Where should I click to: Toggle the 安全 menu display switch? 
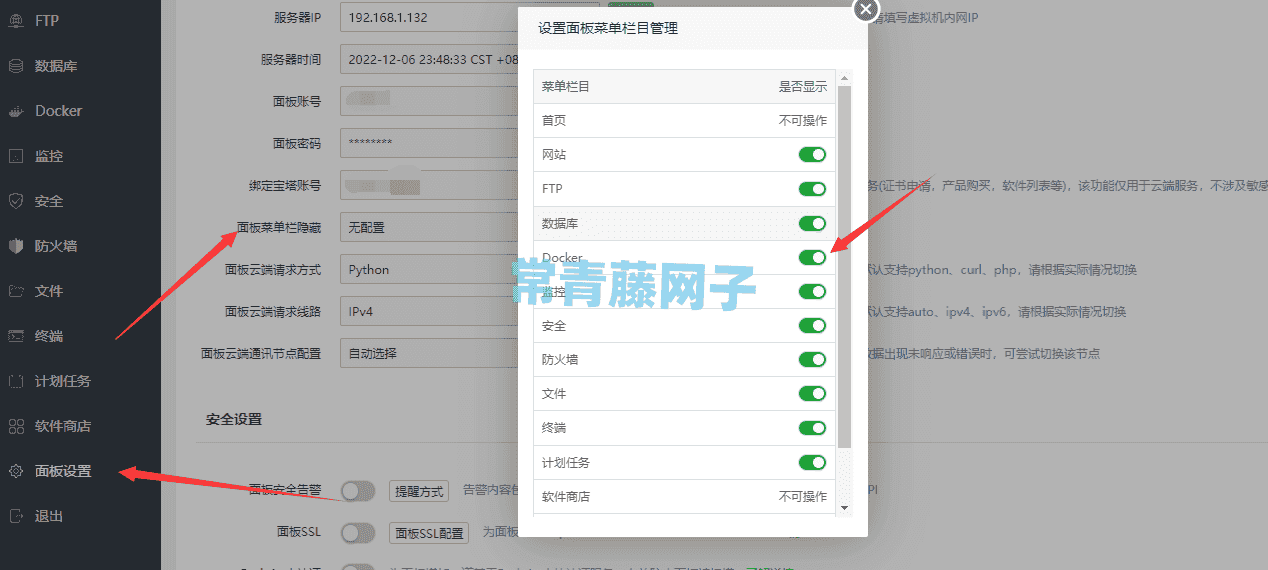point(812,326)
